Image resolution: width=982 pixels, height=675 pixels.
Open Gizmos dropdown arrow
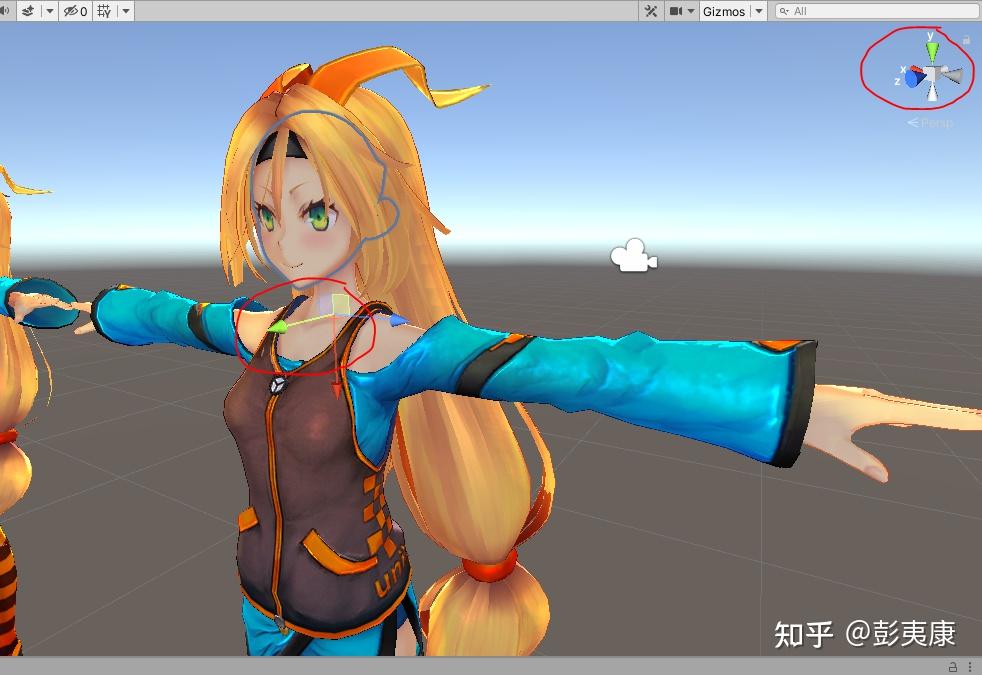pos(758,11)
